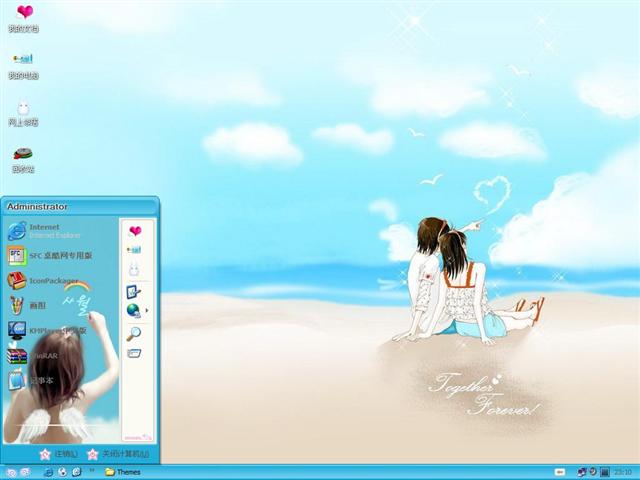Open the notepad entry in start menu

click(30, 380)
